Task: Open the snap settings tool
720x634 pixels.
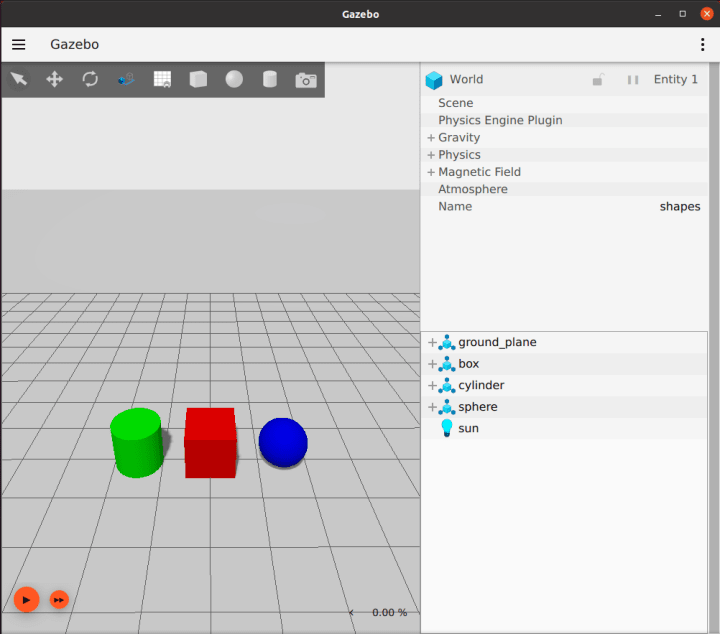Action: pos(126,79)
